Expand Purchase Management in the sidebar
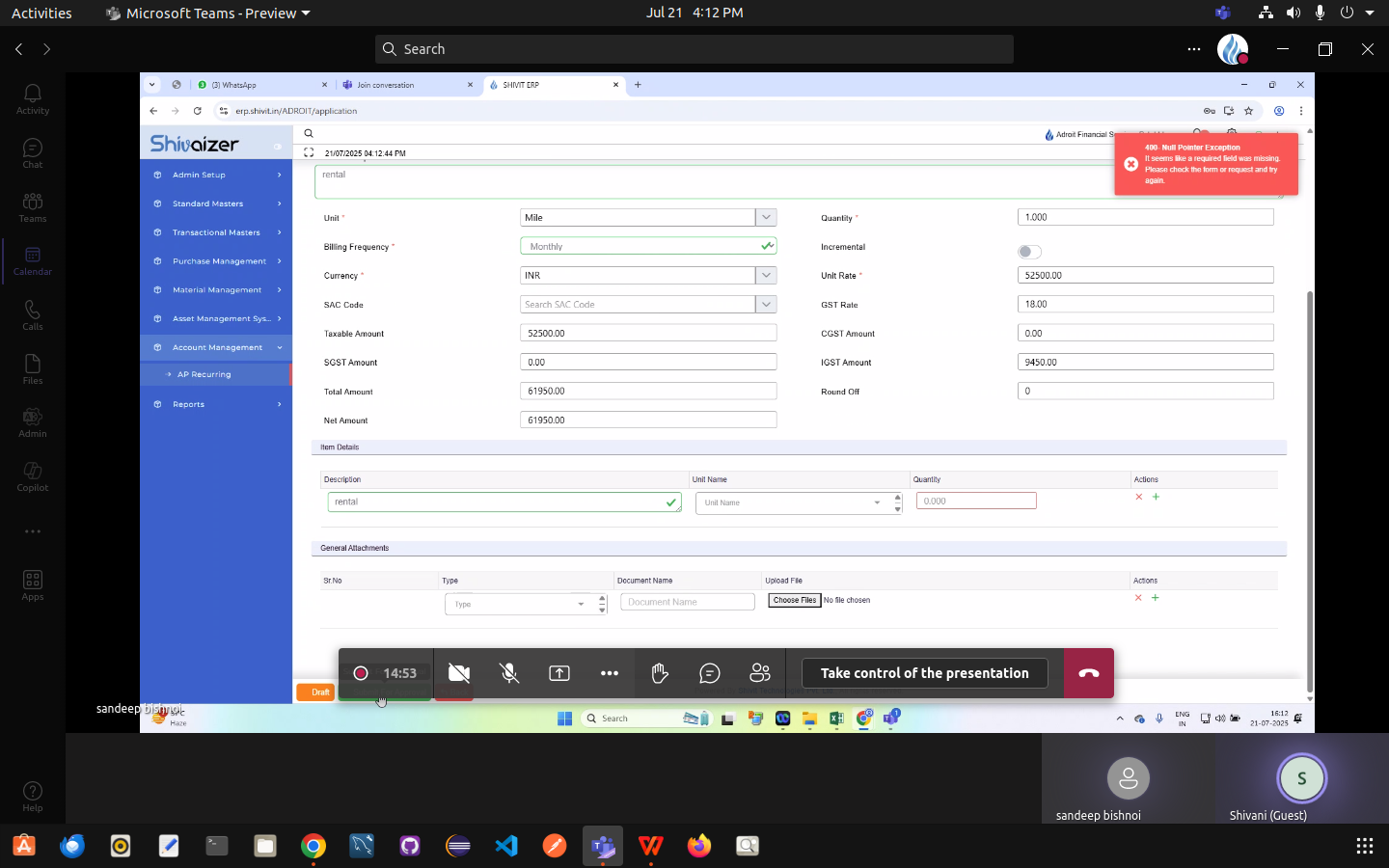Image resolution: width=1389 pixels, height=868 pixels. [x=219, y=261]
